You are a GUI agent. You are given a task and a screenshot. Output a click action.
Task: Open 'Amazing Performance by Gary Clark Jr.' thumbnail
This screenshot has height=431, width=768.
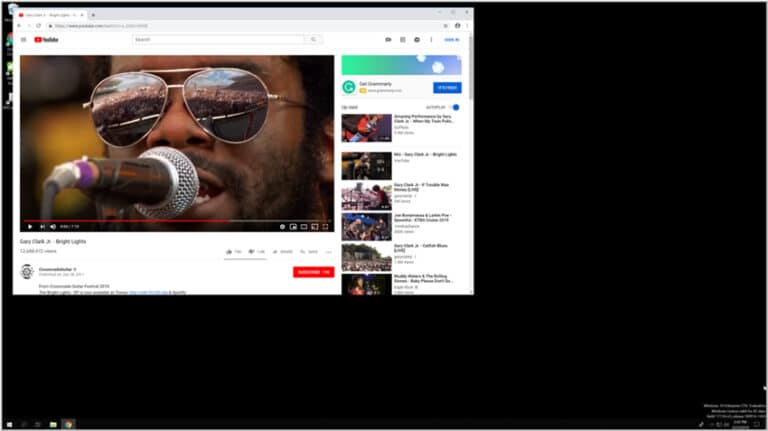366,128
